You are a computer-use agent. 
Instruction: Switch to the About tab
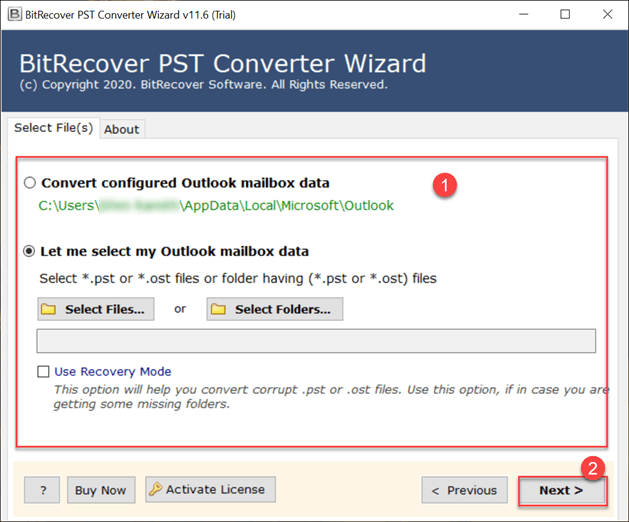coord(122,129)
